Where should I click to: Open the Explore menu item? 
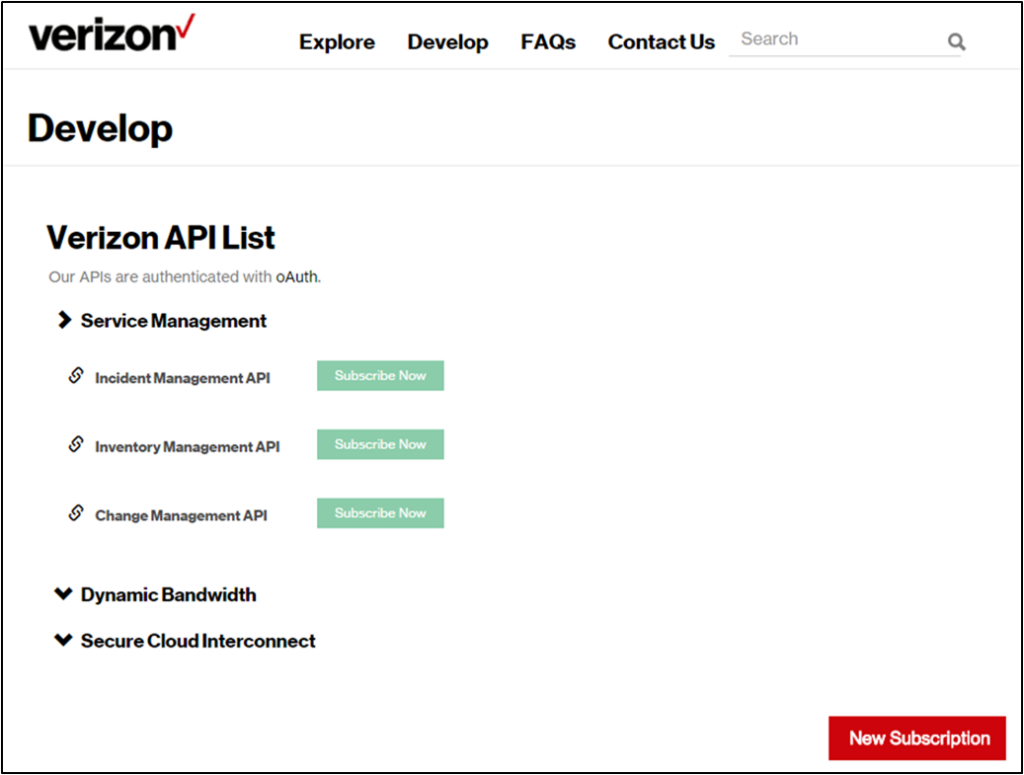[337, 42]
